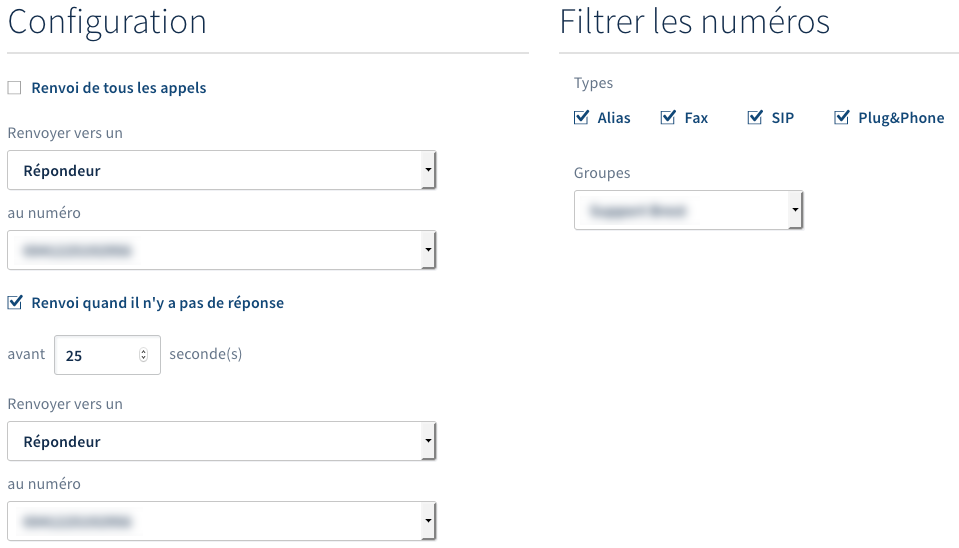
Task: Click the Configuration section heading
Action: click(x=107, y=22)
